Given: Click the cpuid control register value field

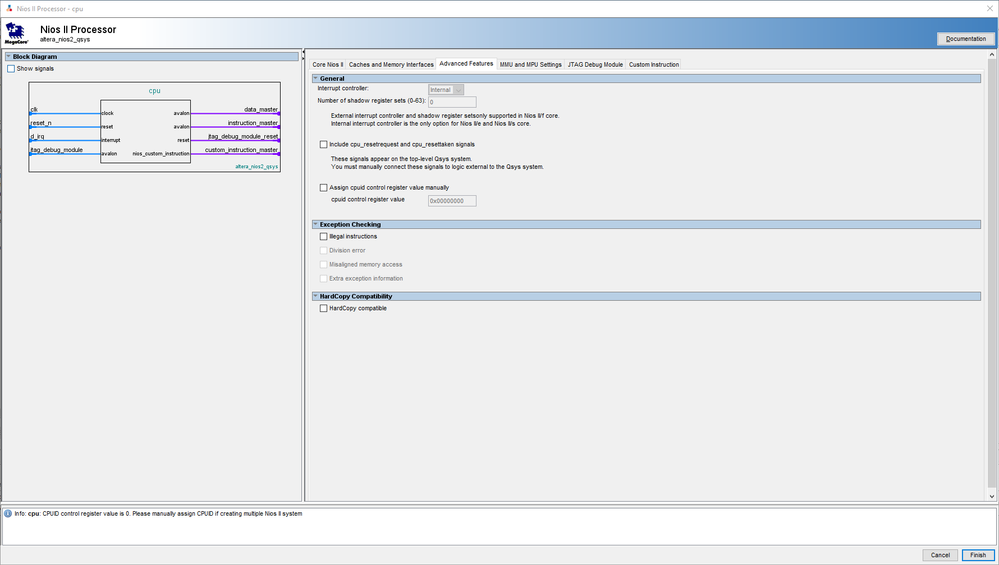Looking at the screenshot, I should pos(452,201).
